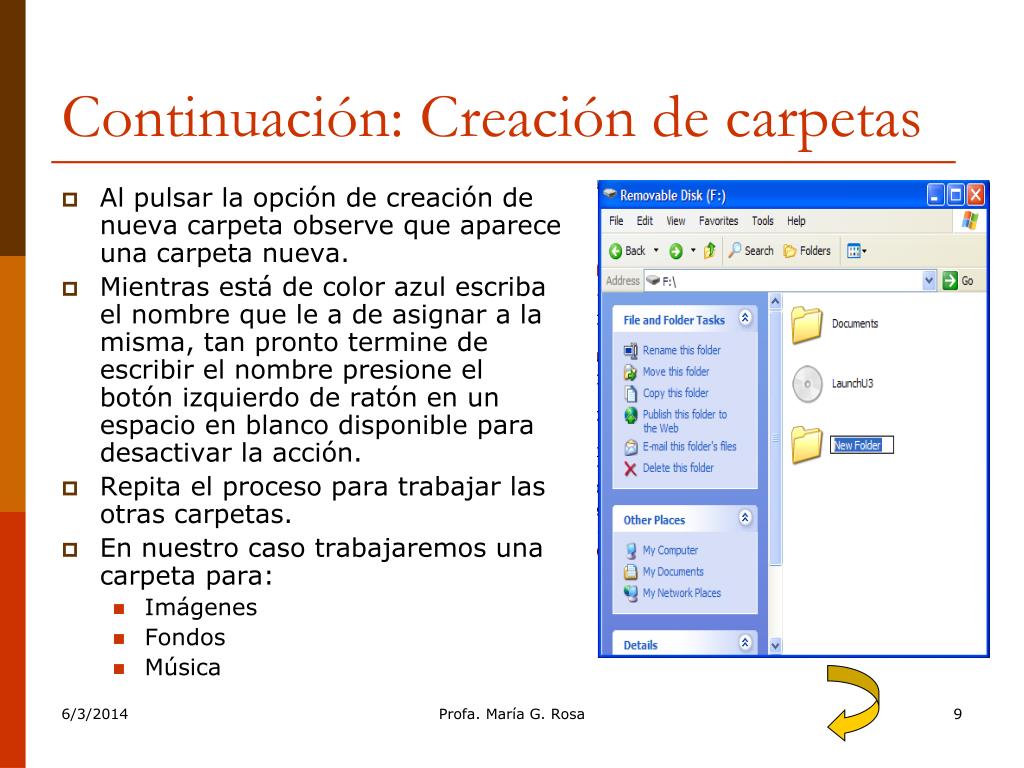Click the green Go button
This screenshot has height=768, width=1024.
pos(958,281)
